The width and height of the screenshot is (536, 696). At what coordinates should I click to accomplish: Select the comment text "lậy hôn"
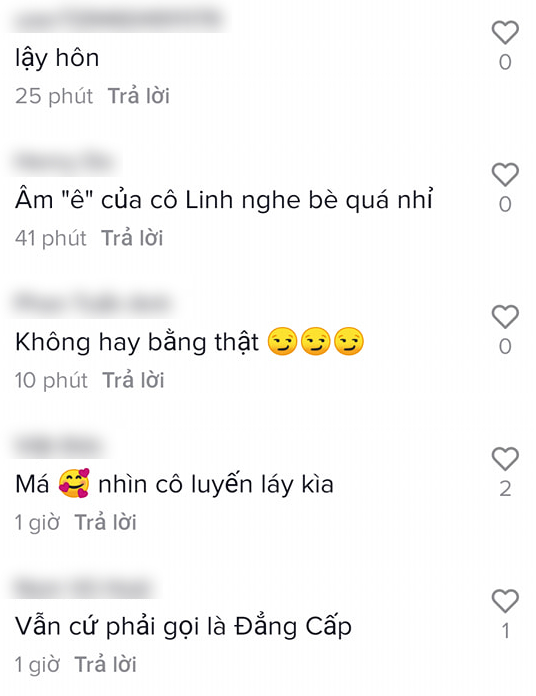point(57,59)
